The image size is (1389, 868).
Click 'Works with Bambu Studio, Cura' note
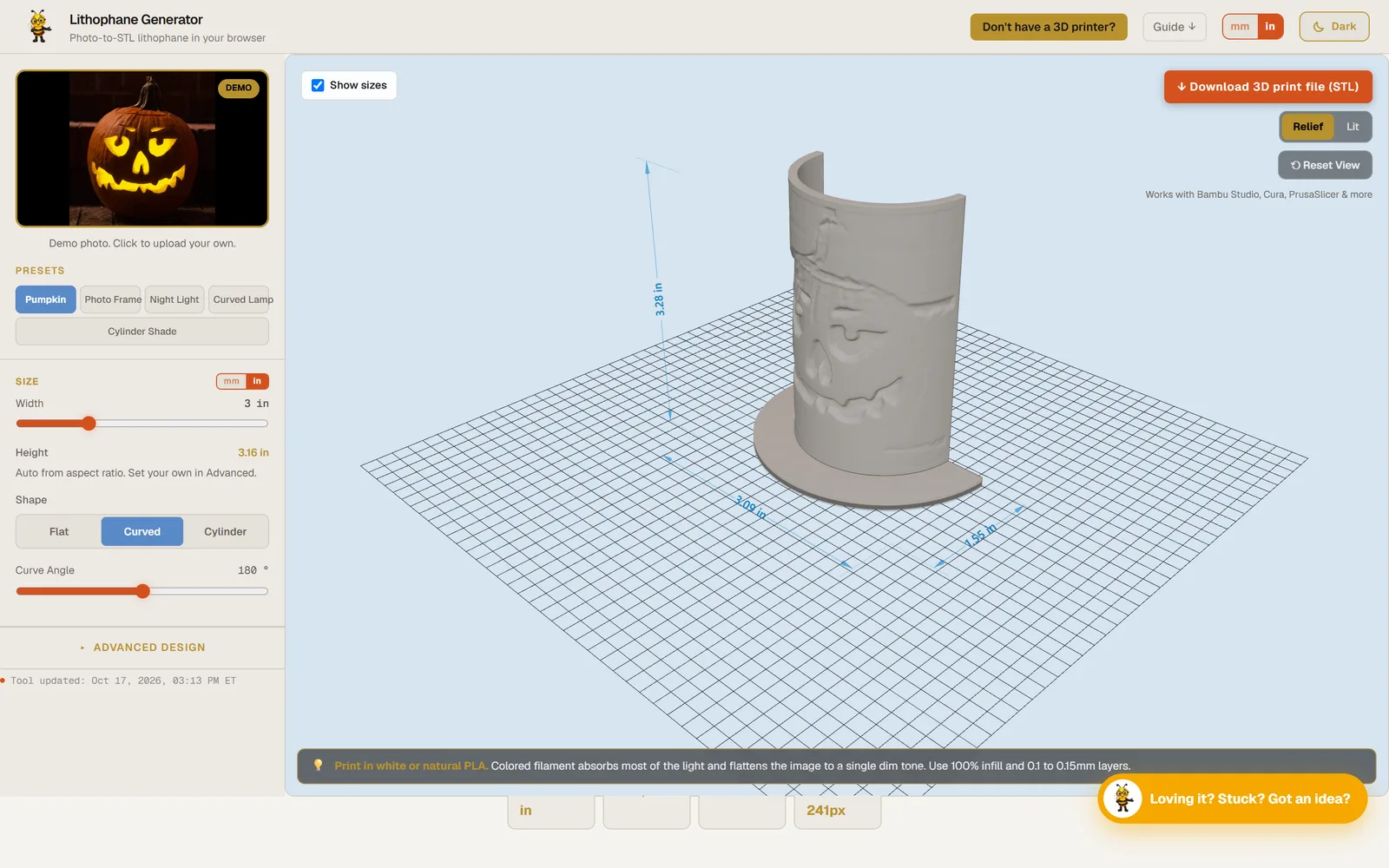1259,194
